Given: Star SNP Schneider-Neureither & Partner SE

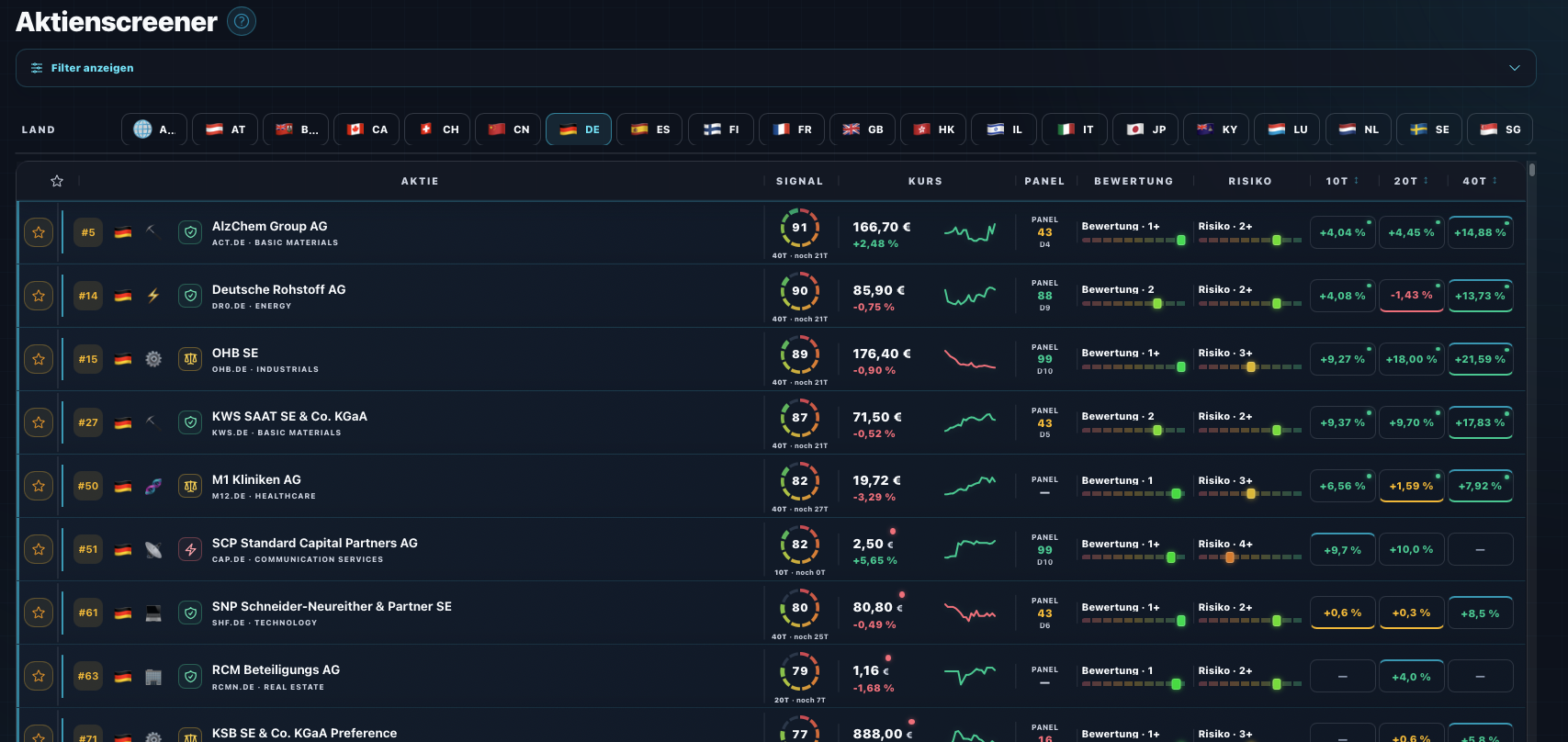Looking at the screenshot, I should click(39, 613).
